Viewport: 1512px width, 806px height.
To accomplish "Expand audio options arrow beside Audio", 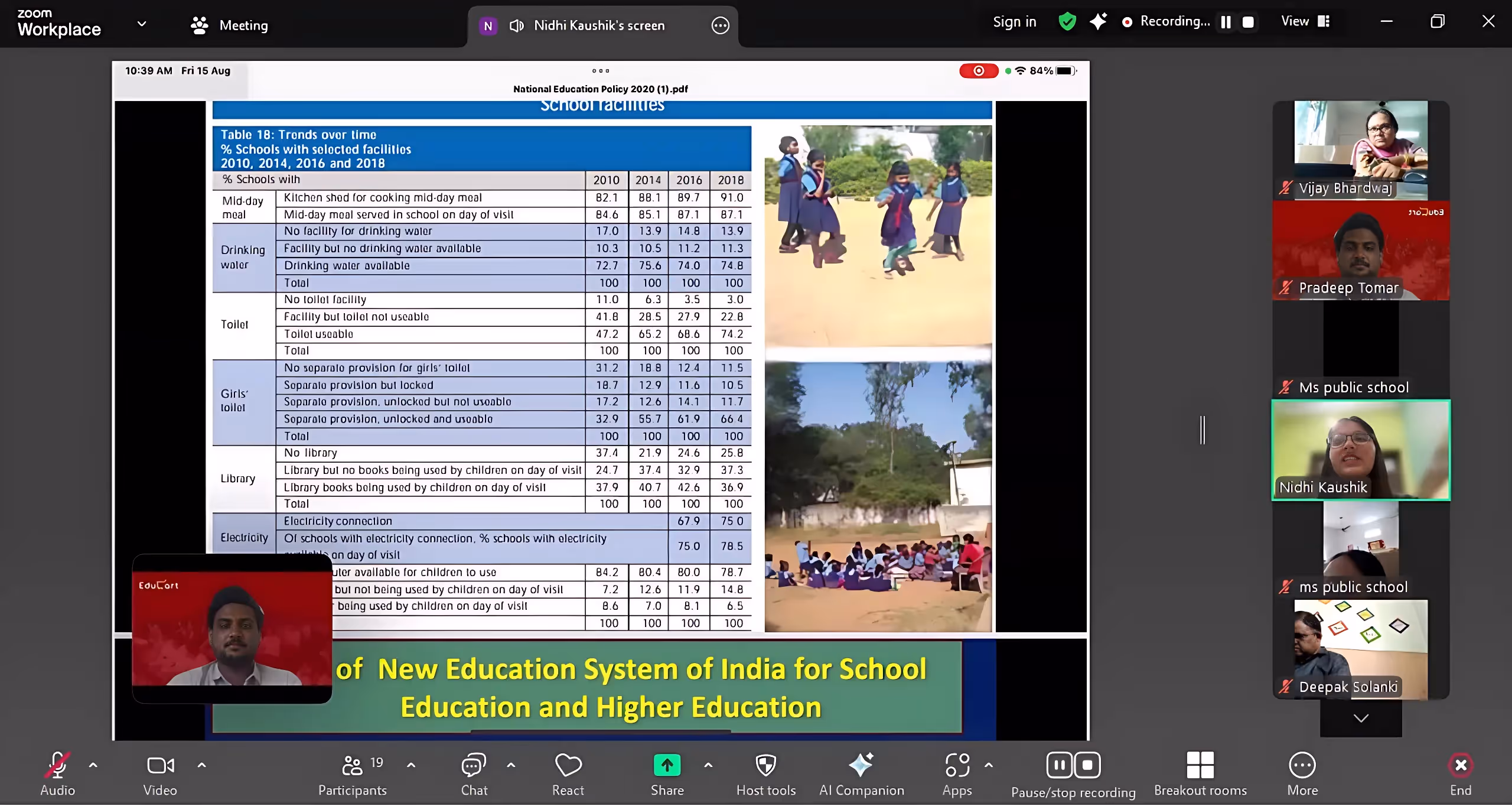I will tap(93, 765).
